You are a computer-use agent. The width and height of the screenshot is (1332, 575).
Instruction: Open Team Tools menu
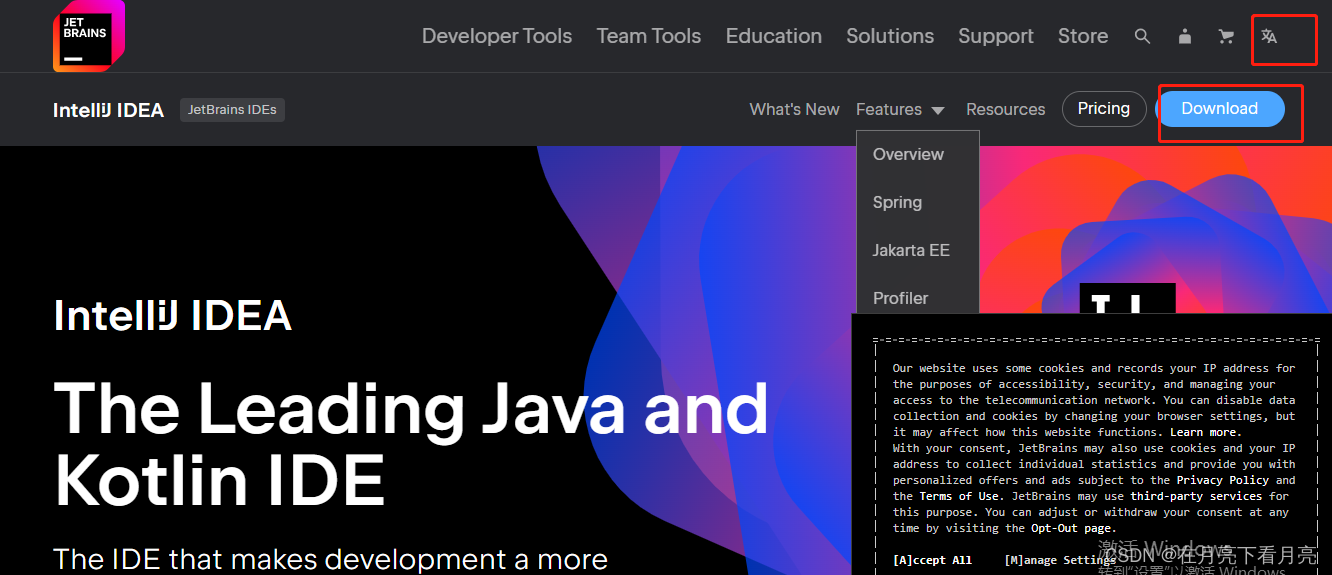point(649,36)
